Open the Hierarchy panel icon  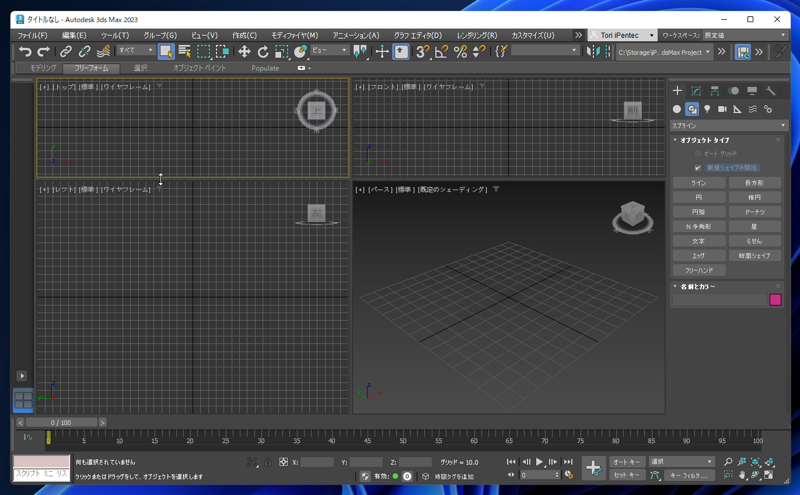(x=714, y=91)
